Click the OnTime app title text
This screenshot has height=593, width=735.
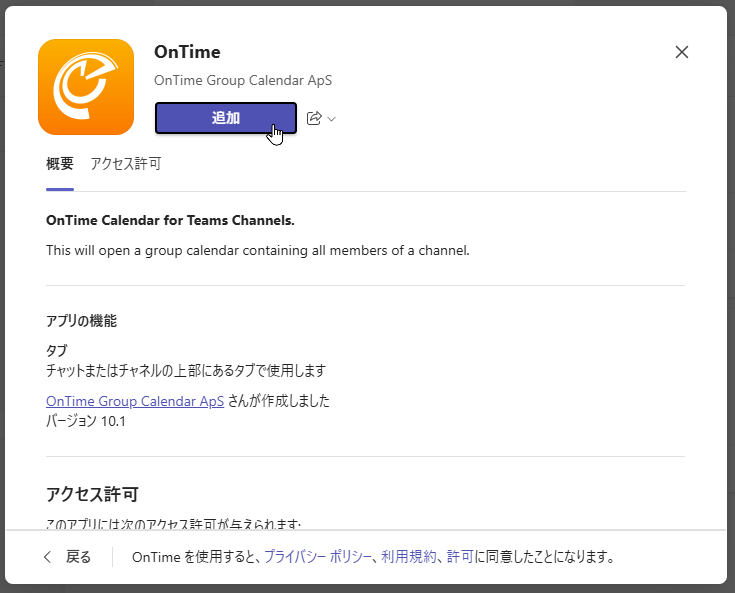point(187,52)
